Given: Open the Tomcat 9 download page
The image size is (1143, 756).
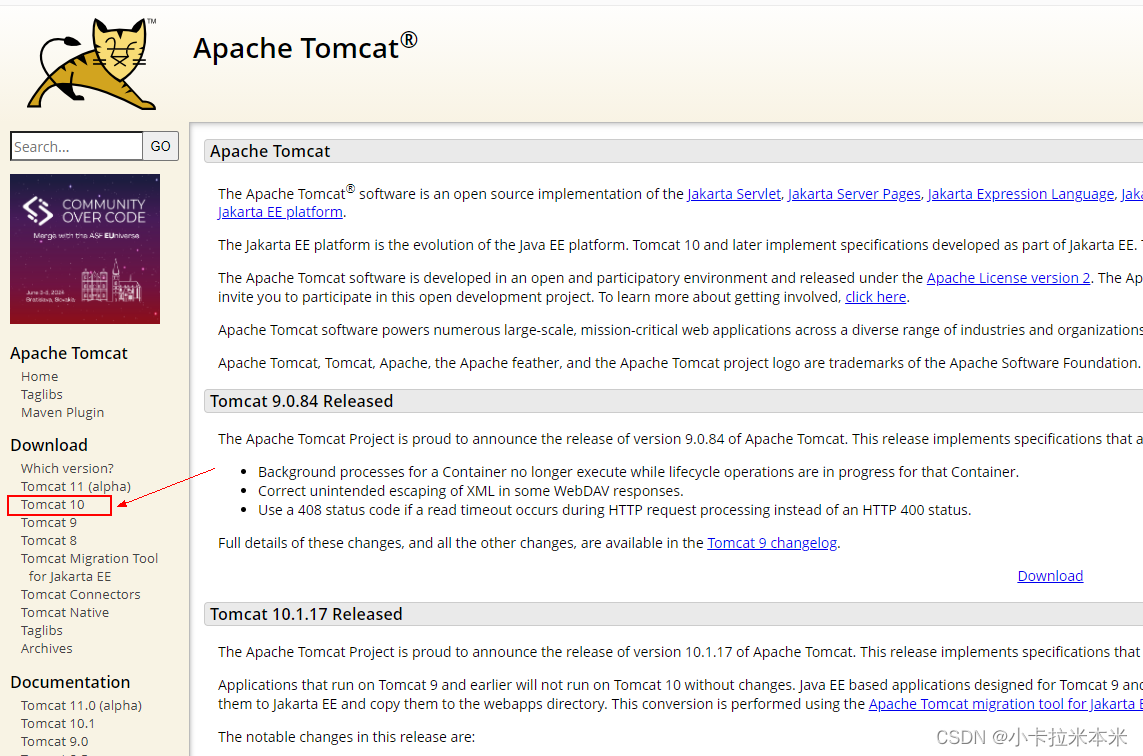Looking at the screenshot, I should point(48,522).
